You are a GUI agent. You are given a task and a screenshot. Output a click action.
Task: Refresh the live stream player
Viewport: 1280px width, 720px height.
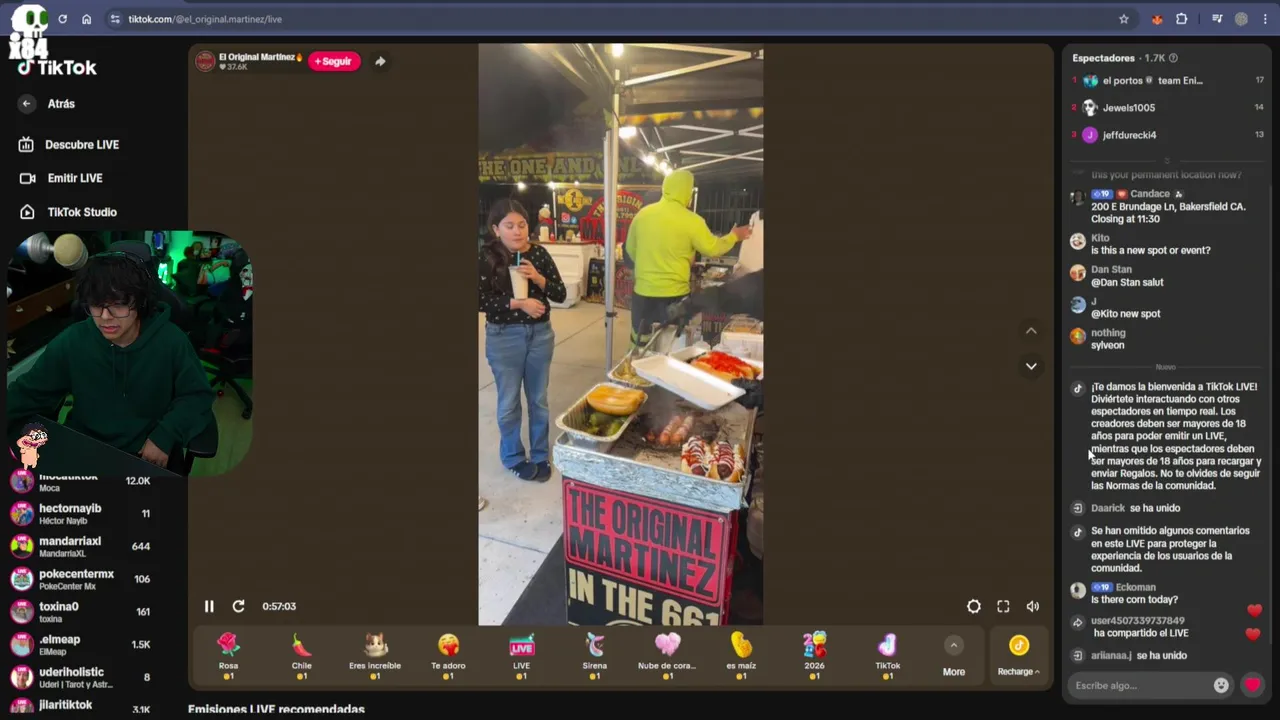tap(238, 606)
